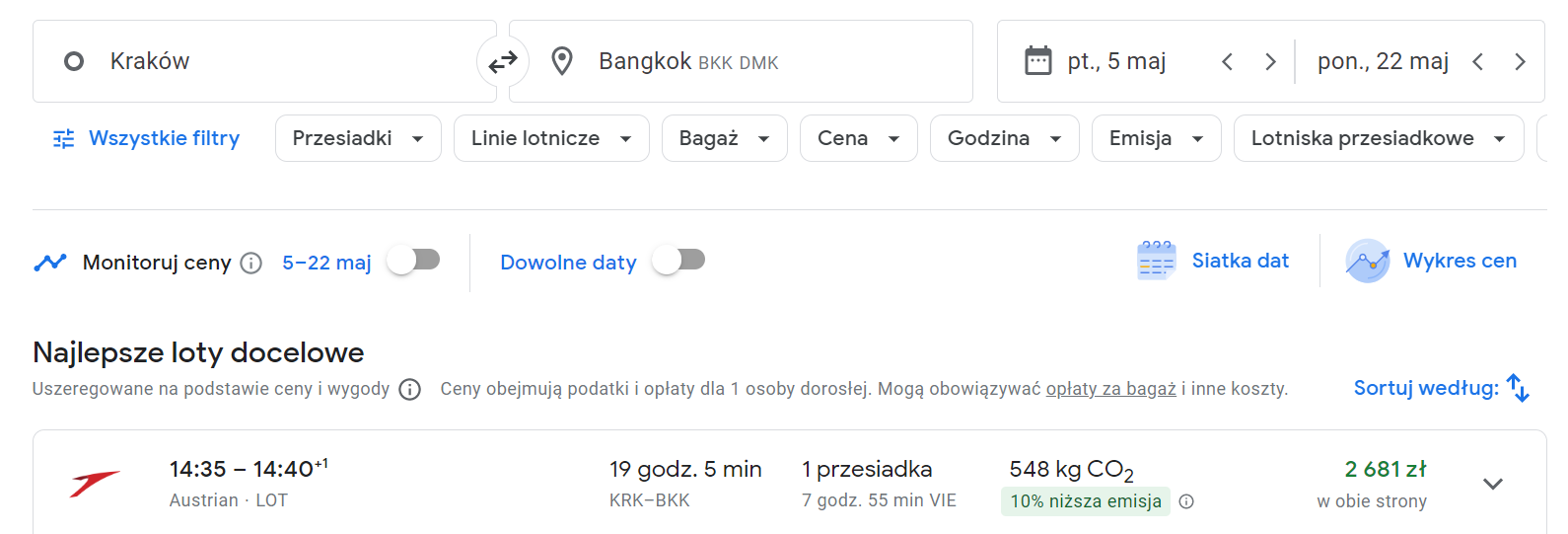Edit the Bangkok destination field
This screenshot has width=1568, height=534.
(x=741, y=61)
